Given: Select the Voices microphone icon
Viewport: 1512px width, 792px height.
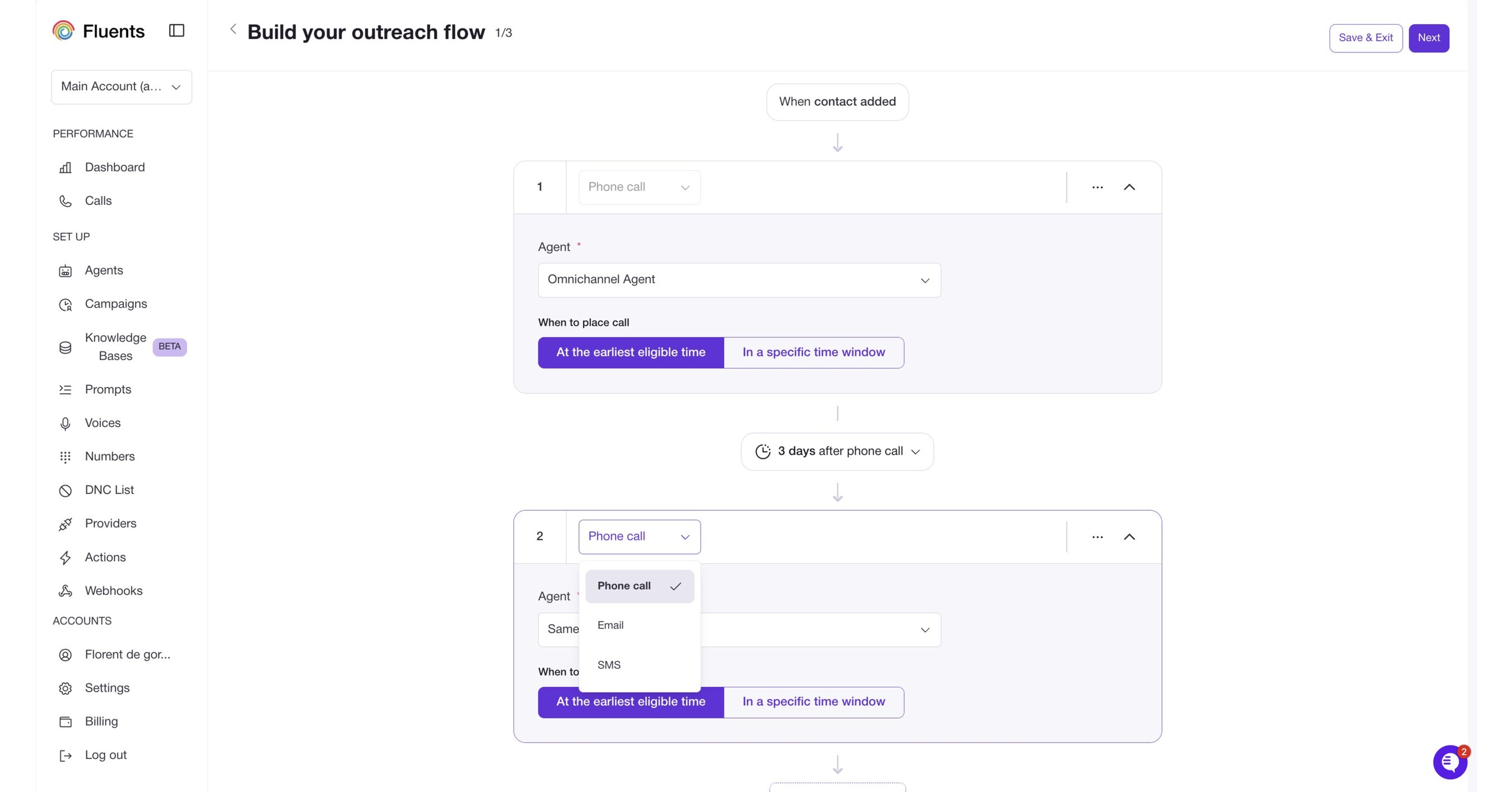Looking at the screenshot, I should point(65,423).
